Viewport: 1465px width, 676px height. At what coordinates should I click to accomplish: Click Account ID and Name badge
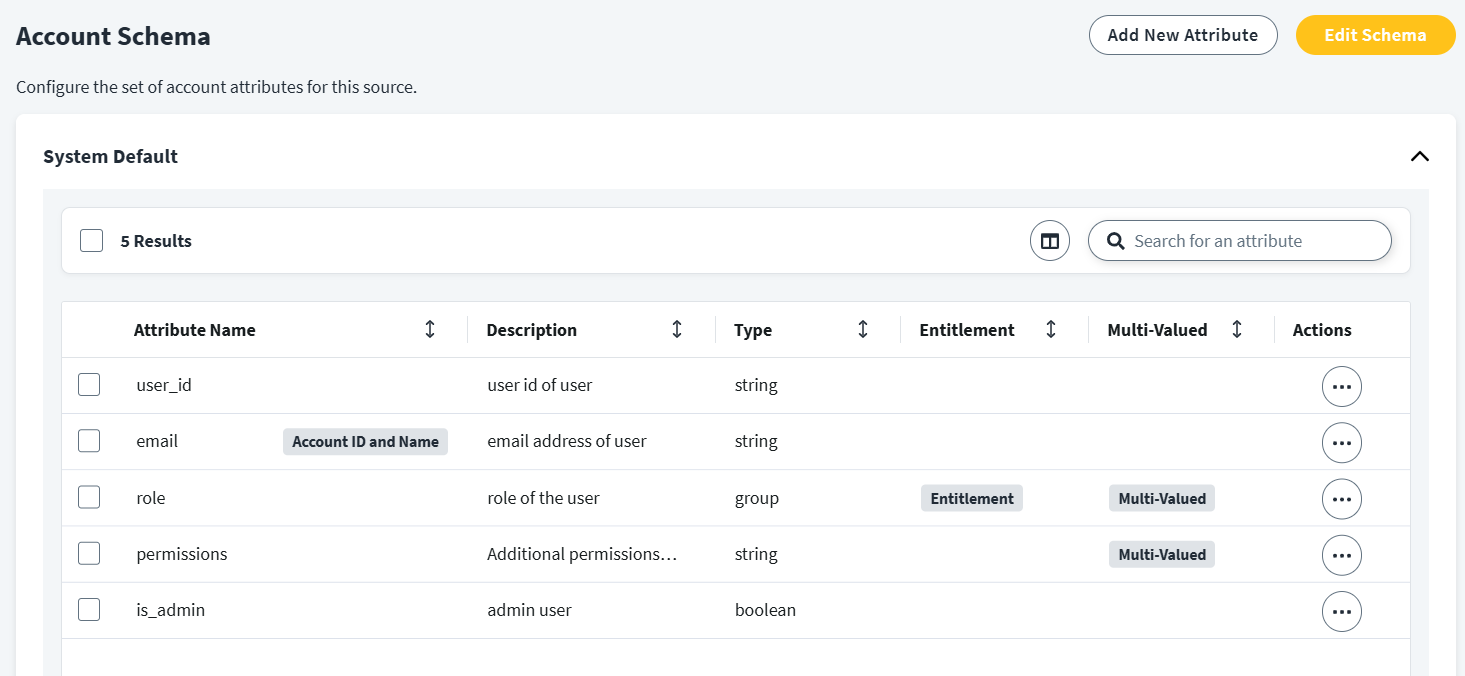tap(365, 442)
